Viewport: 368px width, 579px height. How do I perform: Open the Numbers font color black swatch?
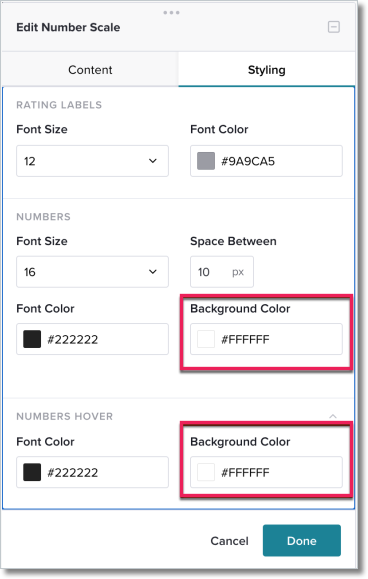click(32, 339)
